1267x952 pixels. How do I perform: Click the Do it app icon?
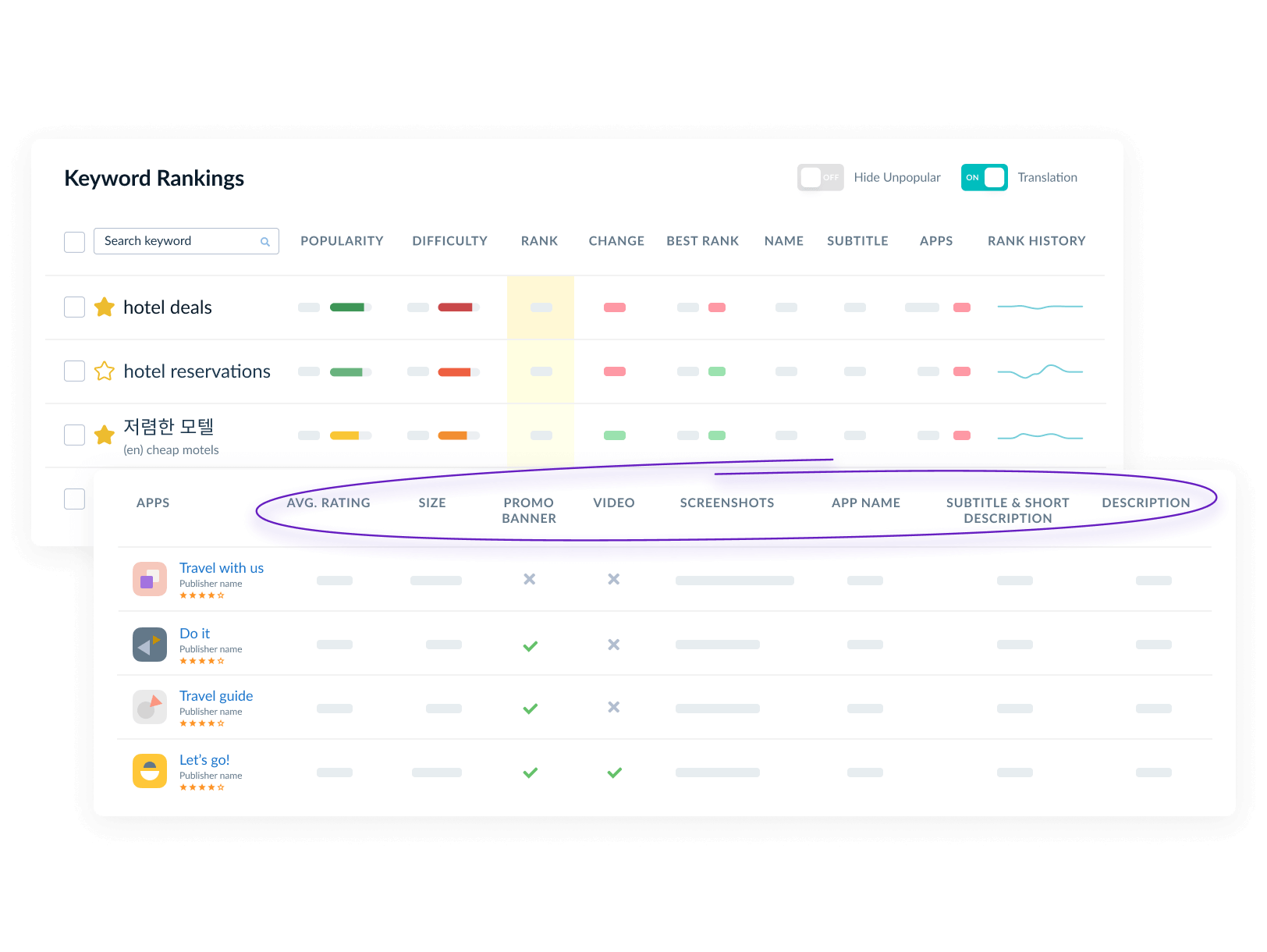click(x=150, y=645)
